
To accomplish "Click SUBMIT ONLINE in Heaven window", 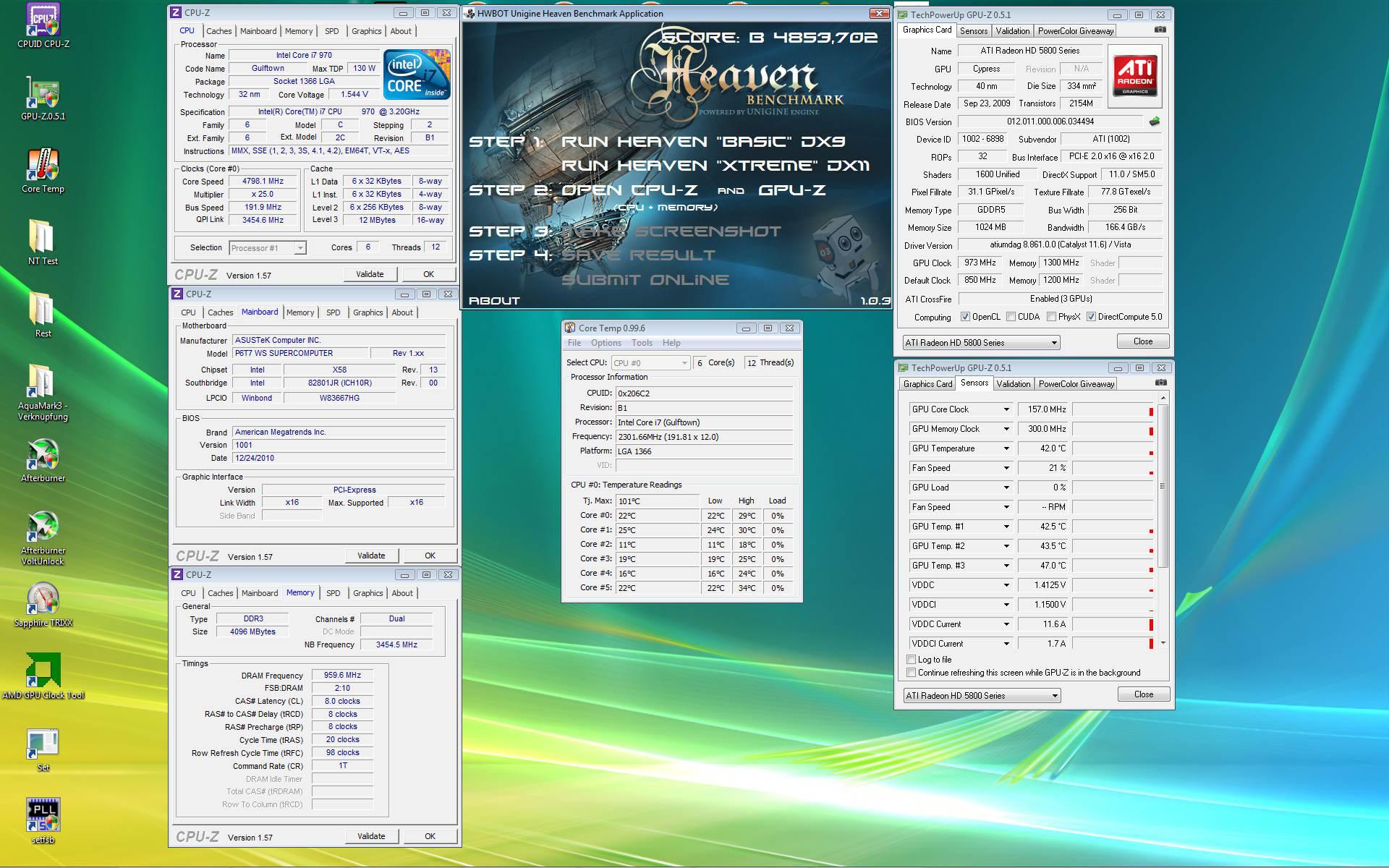I will tap(645, 280).
